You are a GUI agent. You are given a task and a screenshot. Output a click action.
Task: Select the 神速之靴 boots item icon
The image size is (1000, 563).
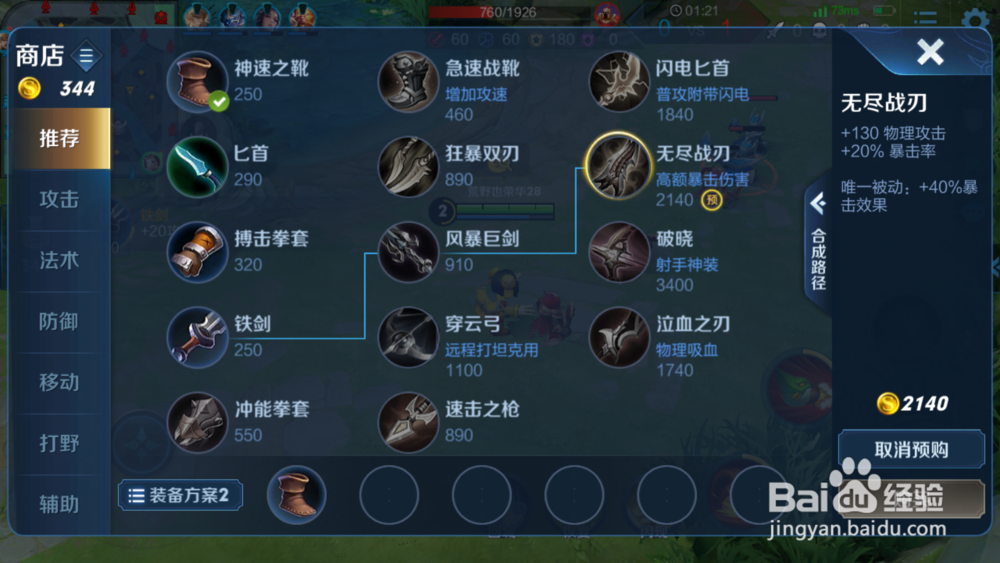click(197, 82)
